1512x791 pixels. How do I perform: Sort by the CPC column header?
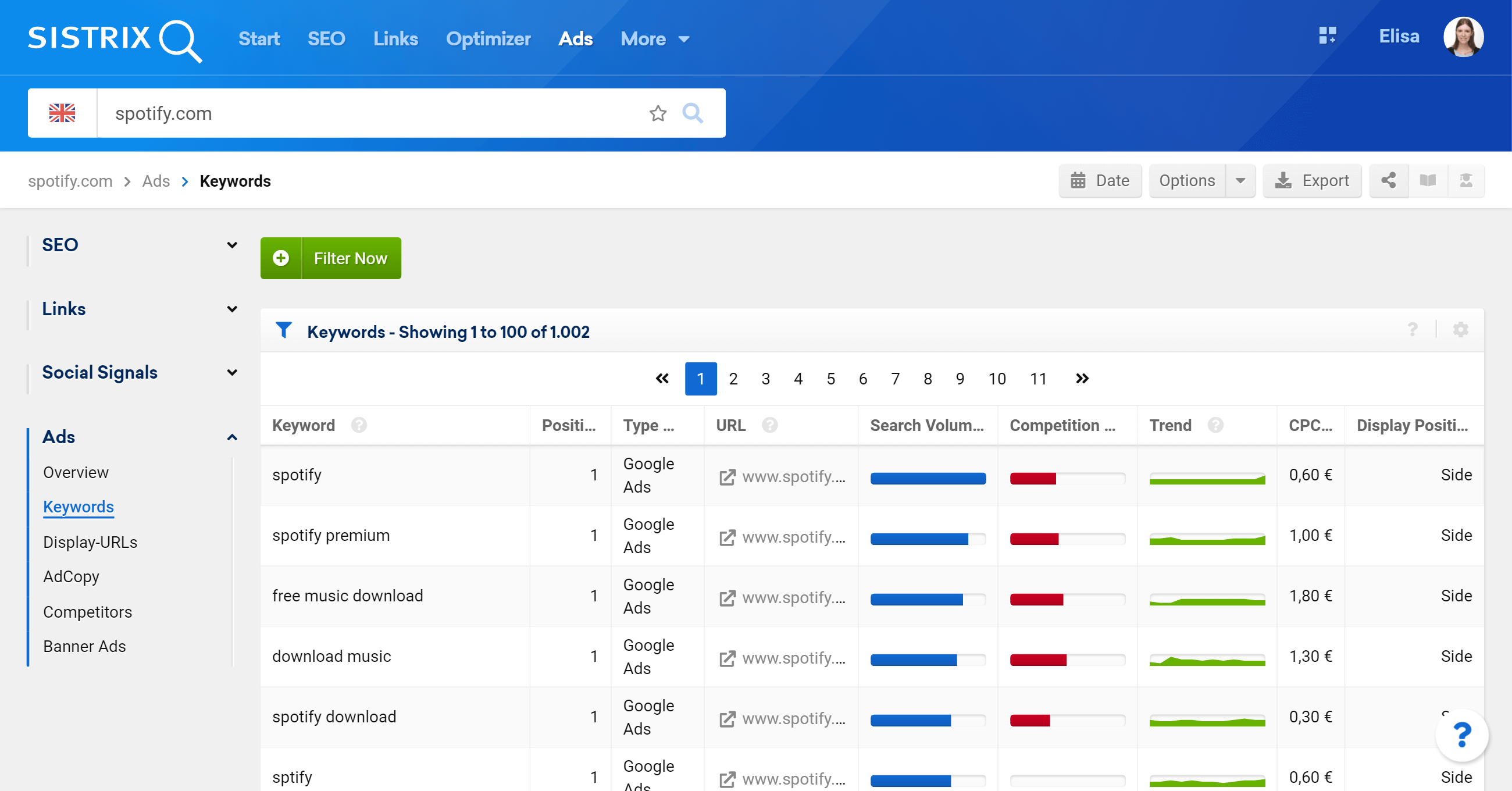click(1310, 425)
